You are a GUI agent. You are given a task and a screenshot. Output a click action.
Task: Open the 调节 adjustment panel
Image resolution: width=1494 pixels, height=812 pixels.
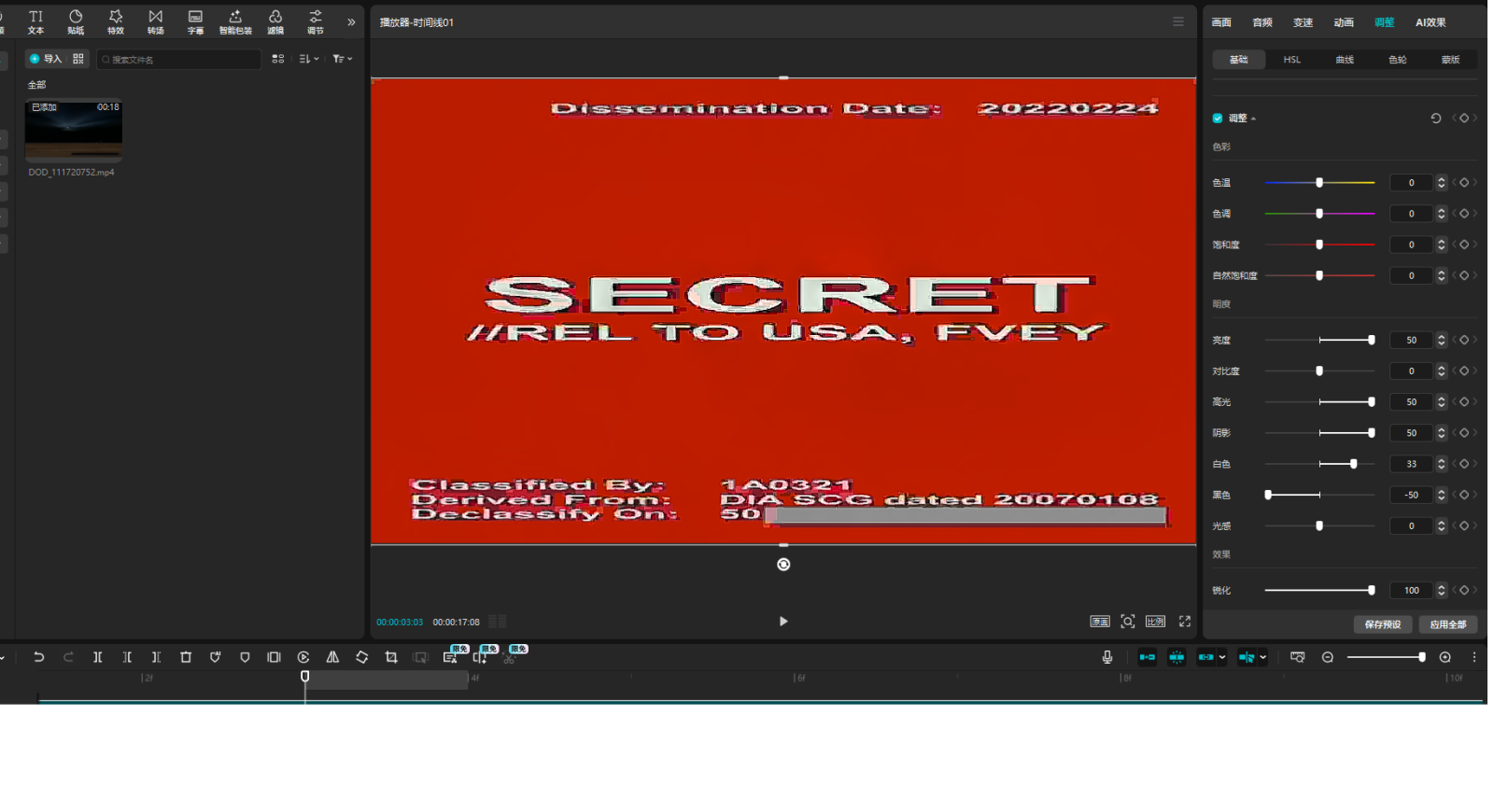tap(316, 21)
